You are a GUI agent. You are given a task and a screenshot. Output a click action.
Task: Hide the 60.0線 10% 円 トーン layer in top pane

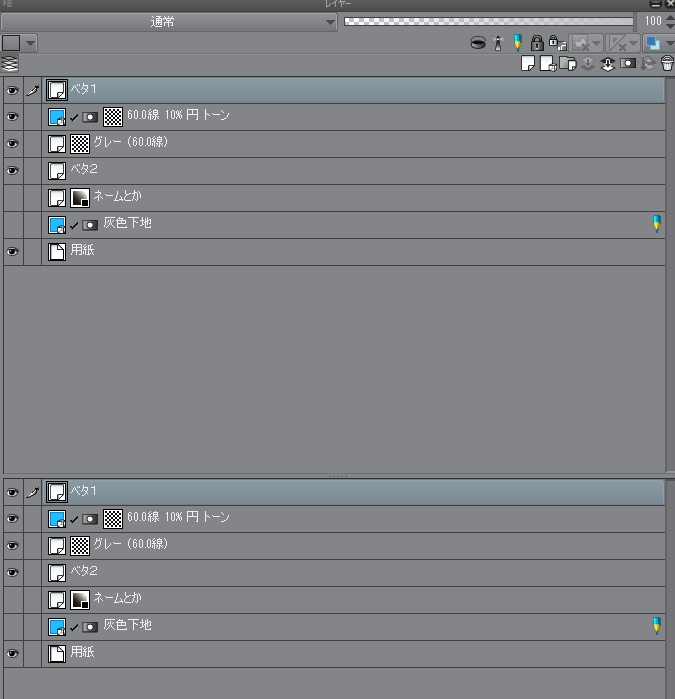coord(12,117)
